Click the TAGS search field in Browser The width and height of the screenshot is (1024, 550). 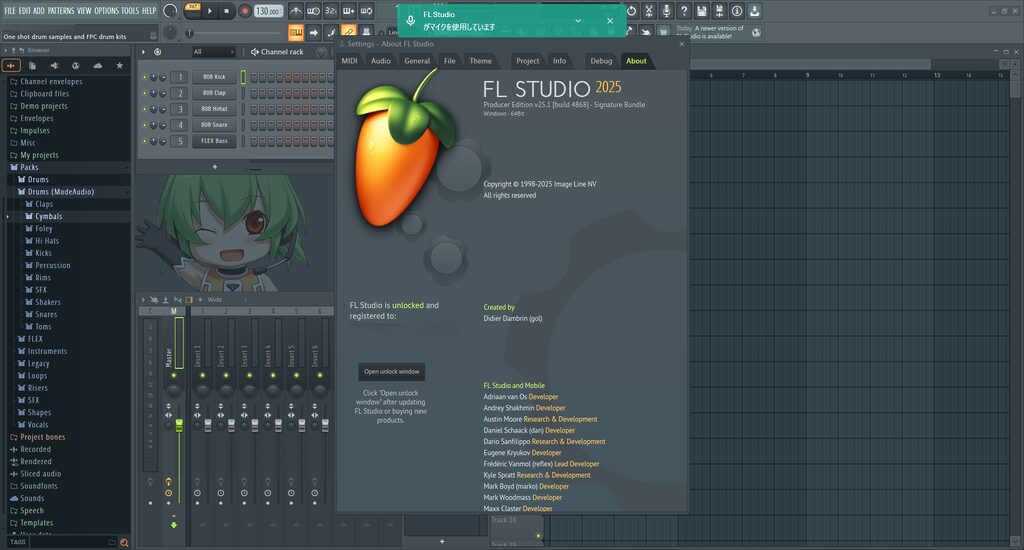point(72,542)
